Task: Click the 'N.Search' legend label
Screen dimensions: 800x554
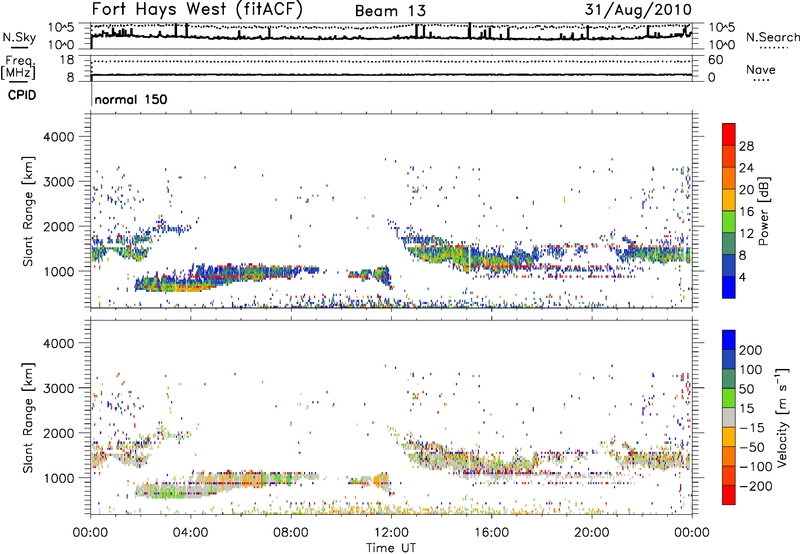Action: coord(773,37)
